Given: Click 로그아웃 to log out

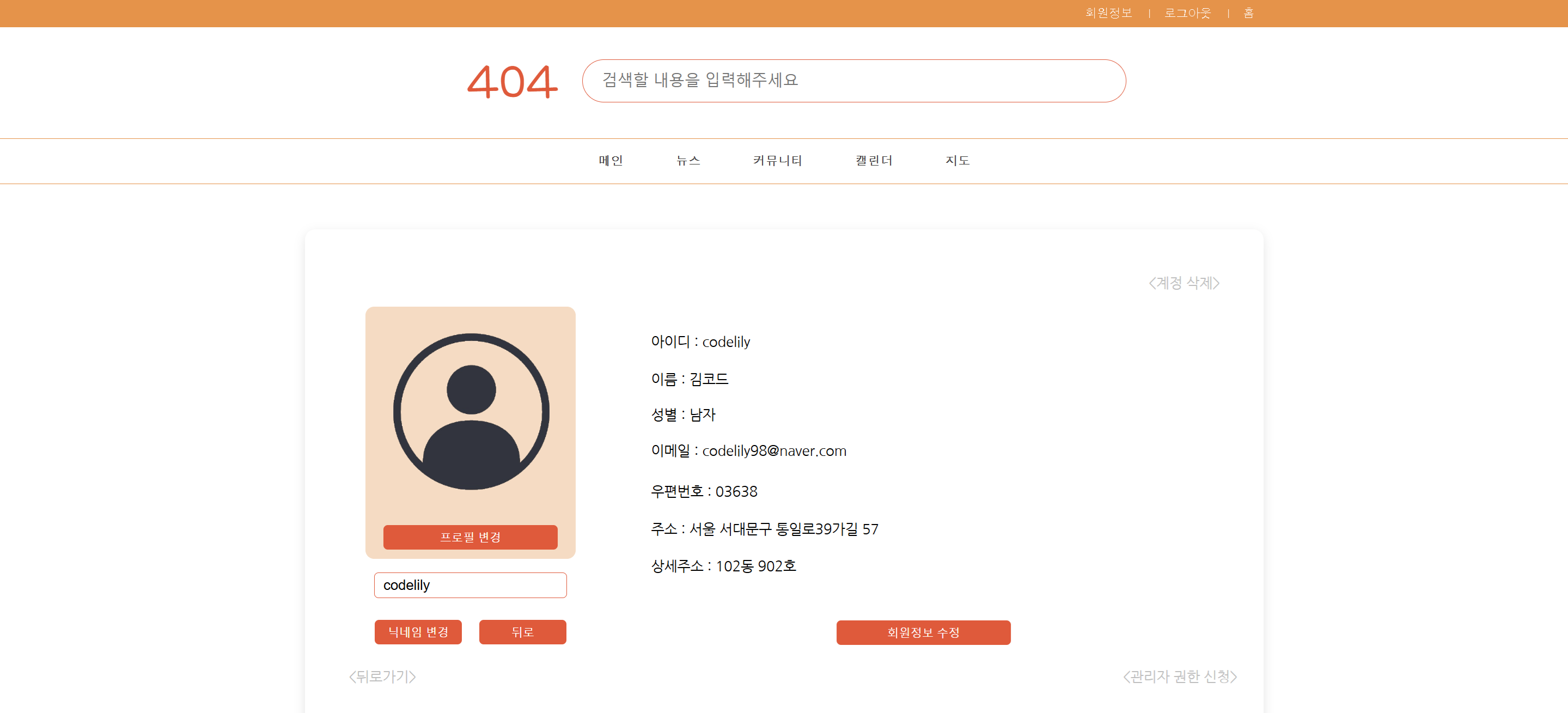Looking at the screenshot, I should (x=1187, y=13).
